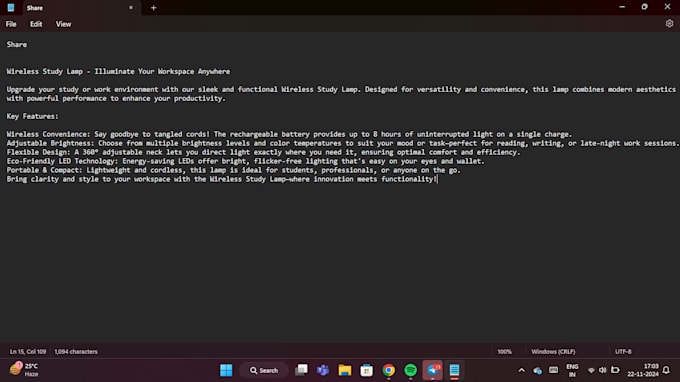
Task: Click the 'Share' text on first line
Action: click(x=16, y=45)
